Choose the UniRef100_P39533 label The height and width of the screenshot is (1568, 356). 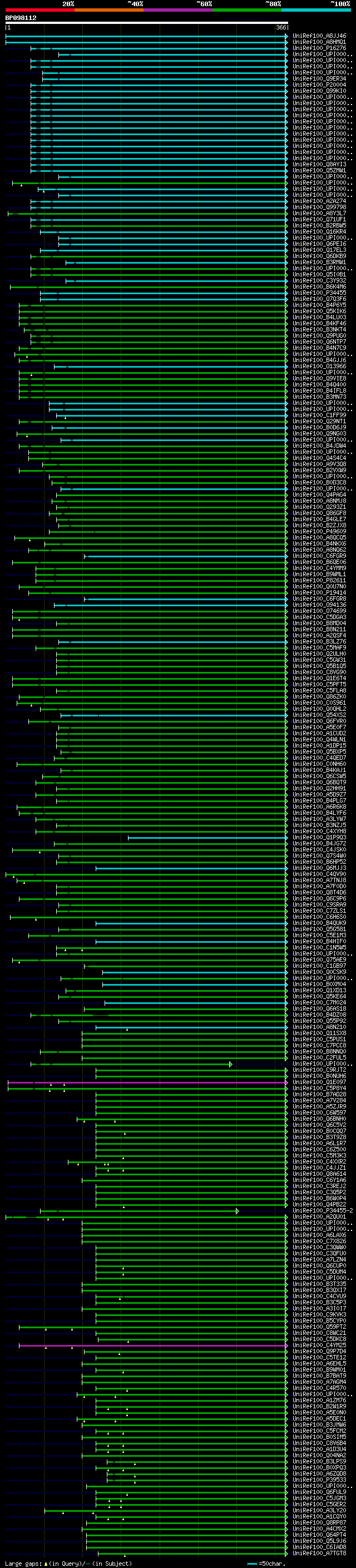pos(319,1479)
